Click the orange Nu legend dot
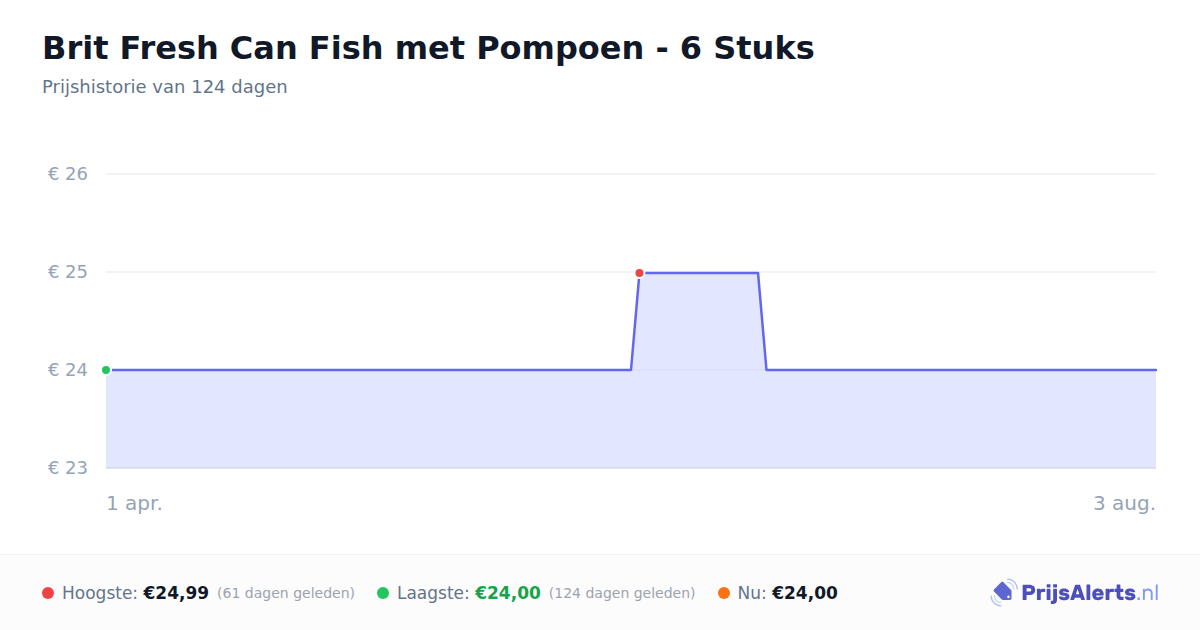The height and width of the screenshot is (630, 1200). pos(724,593)
